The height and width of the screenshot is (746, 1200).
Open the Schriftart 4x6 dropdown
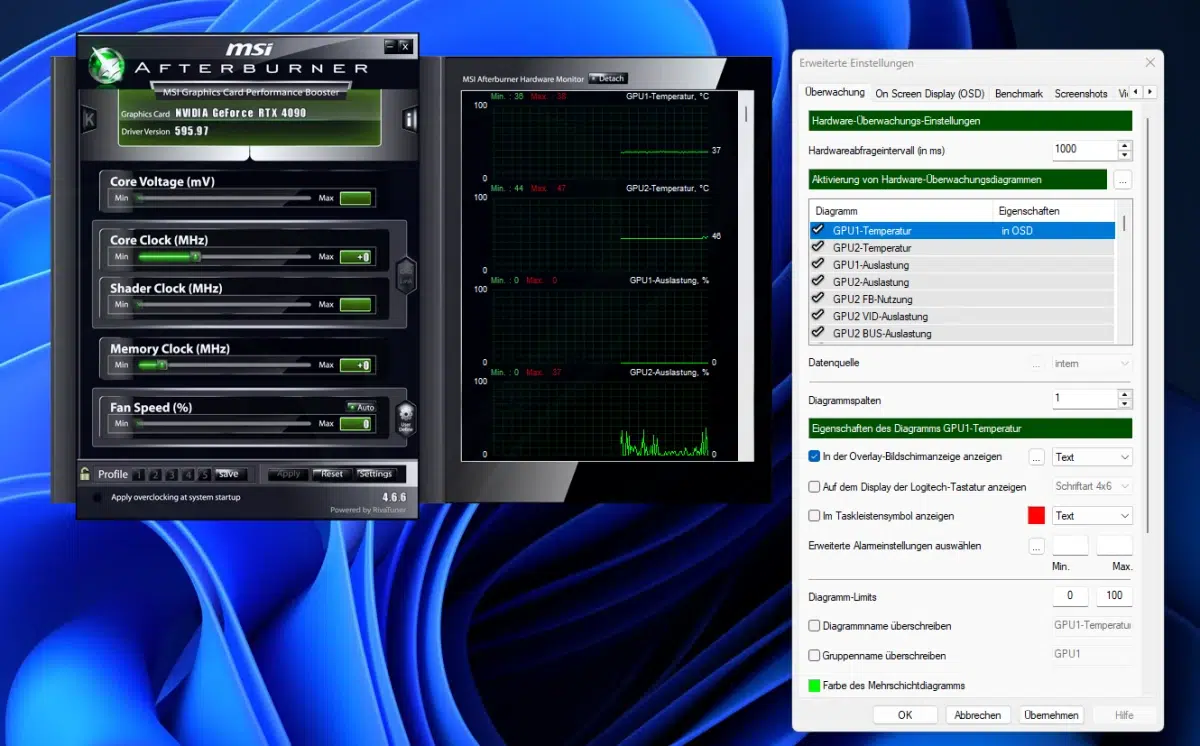tap(1092, 486)
